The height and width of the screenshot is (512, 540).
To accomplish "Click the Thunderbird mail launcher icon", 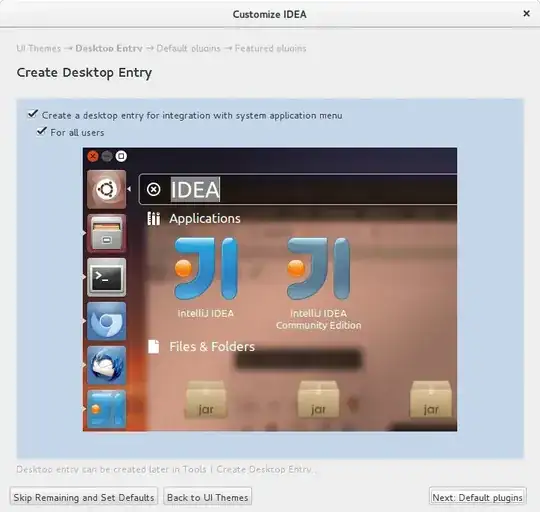I will (x=106, y=365).
